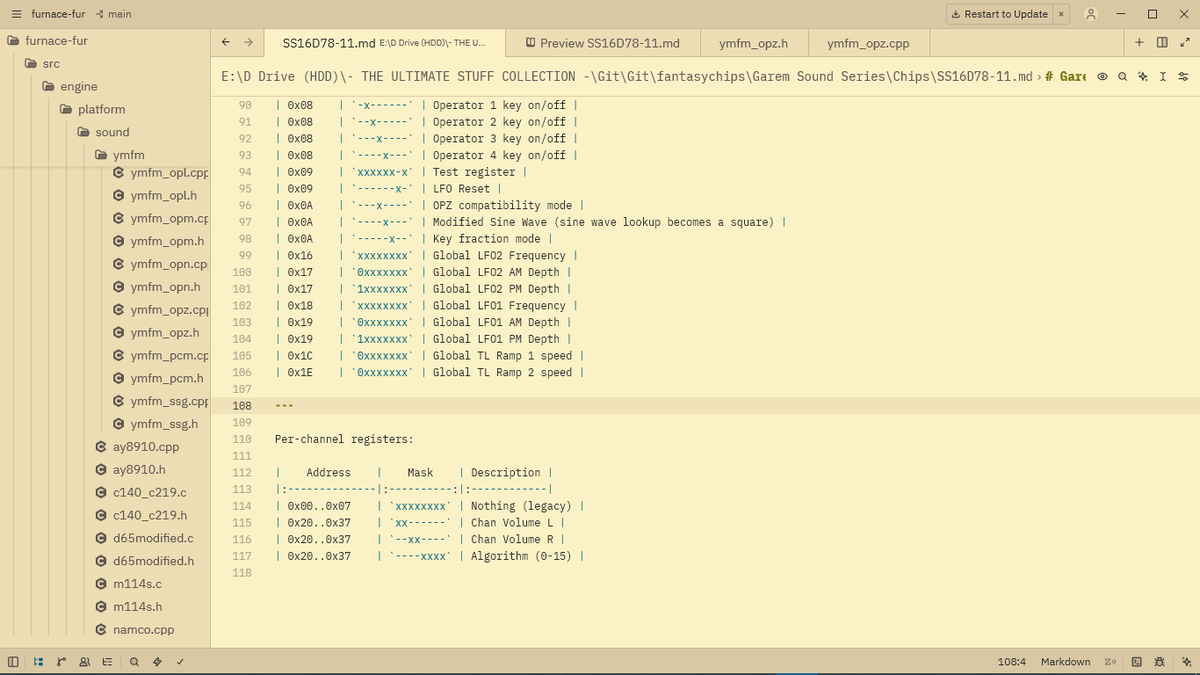The height and width of the screenshot is (675, 1200).
Task: Click cursor position 108:4 in status bar
Action: [1012, 662]
